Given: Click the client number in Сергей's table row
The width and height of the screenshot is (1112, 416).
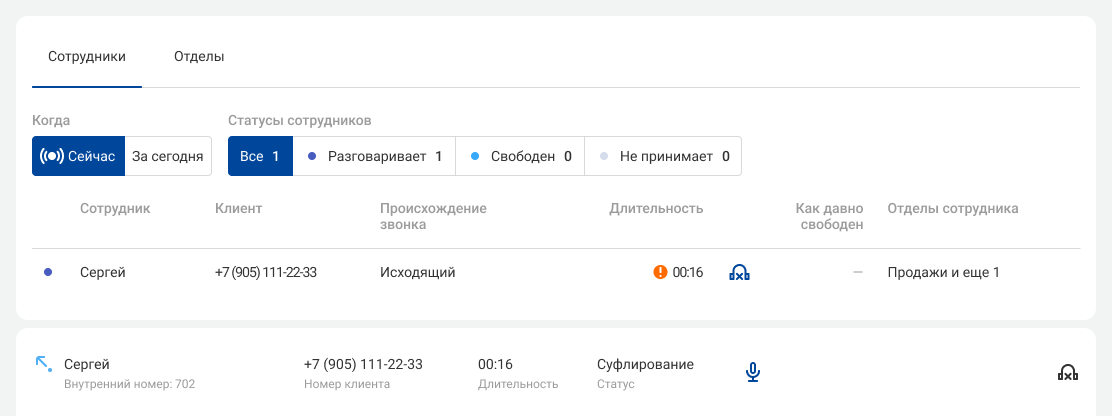Looking at the screenshot, I should [x=265, y=272].
